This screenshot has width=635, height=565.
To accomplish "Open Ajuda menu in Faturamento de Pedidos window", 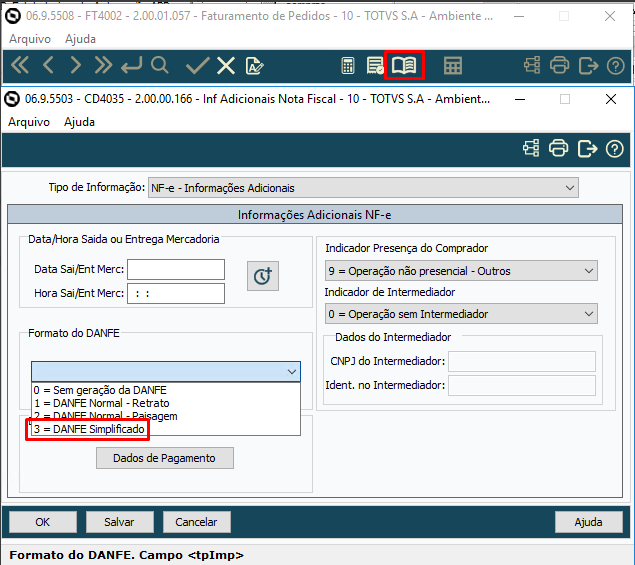I will [x=81, y=39].
